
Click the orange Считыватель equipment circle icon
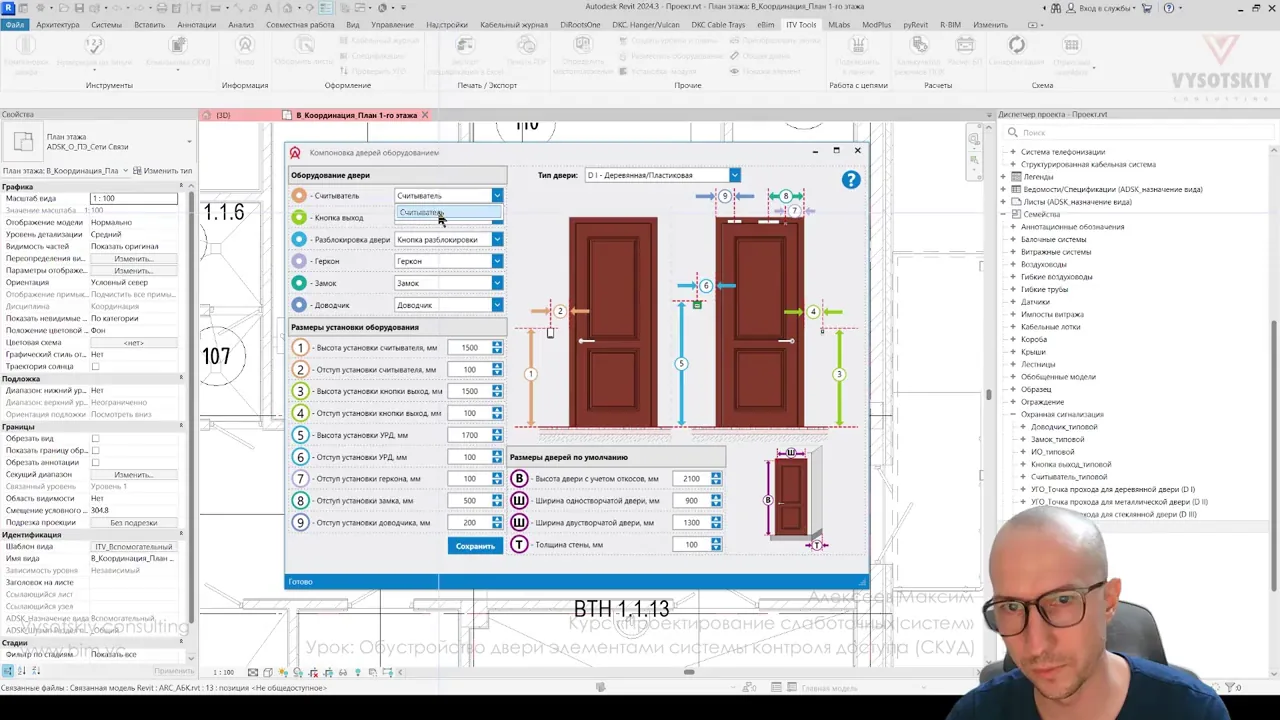299,196
